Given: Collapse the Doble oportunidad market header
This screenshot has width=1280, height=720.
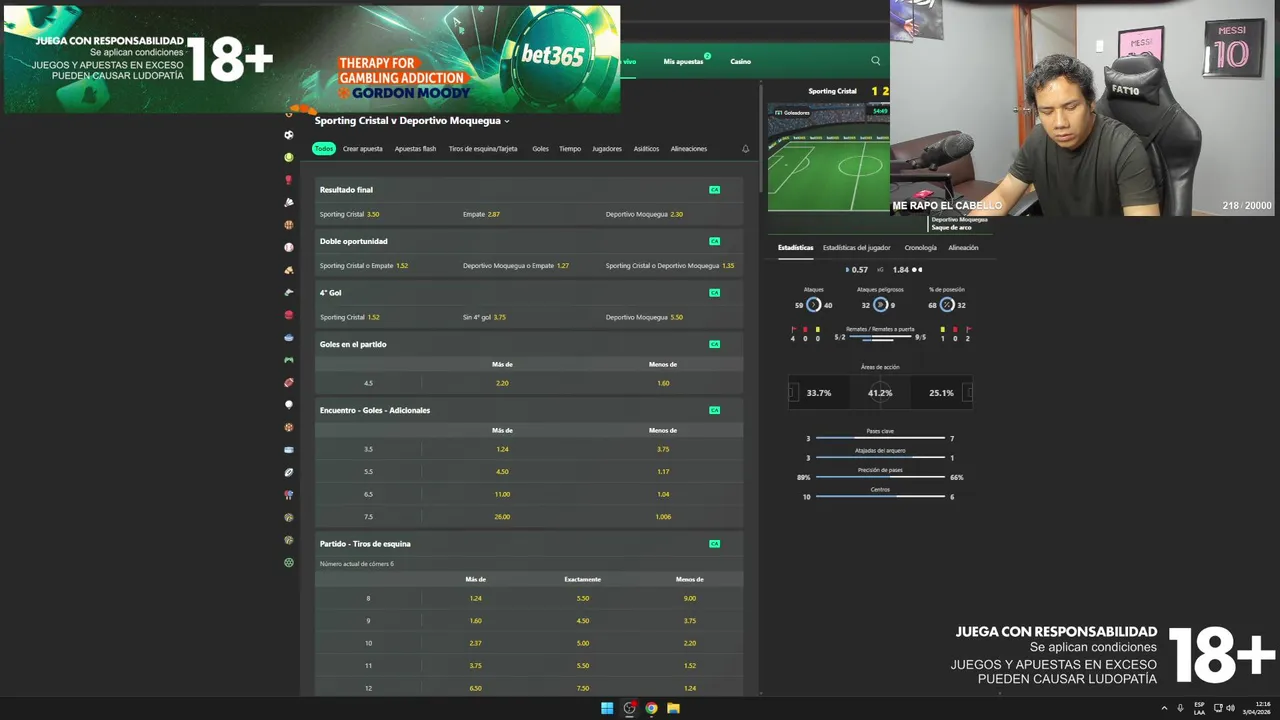Looking at the screenshot, I should (x=529, y=241).
